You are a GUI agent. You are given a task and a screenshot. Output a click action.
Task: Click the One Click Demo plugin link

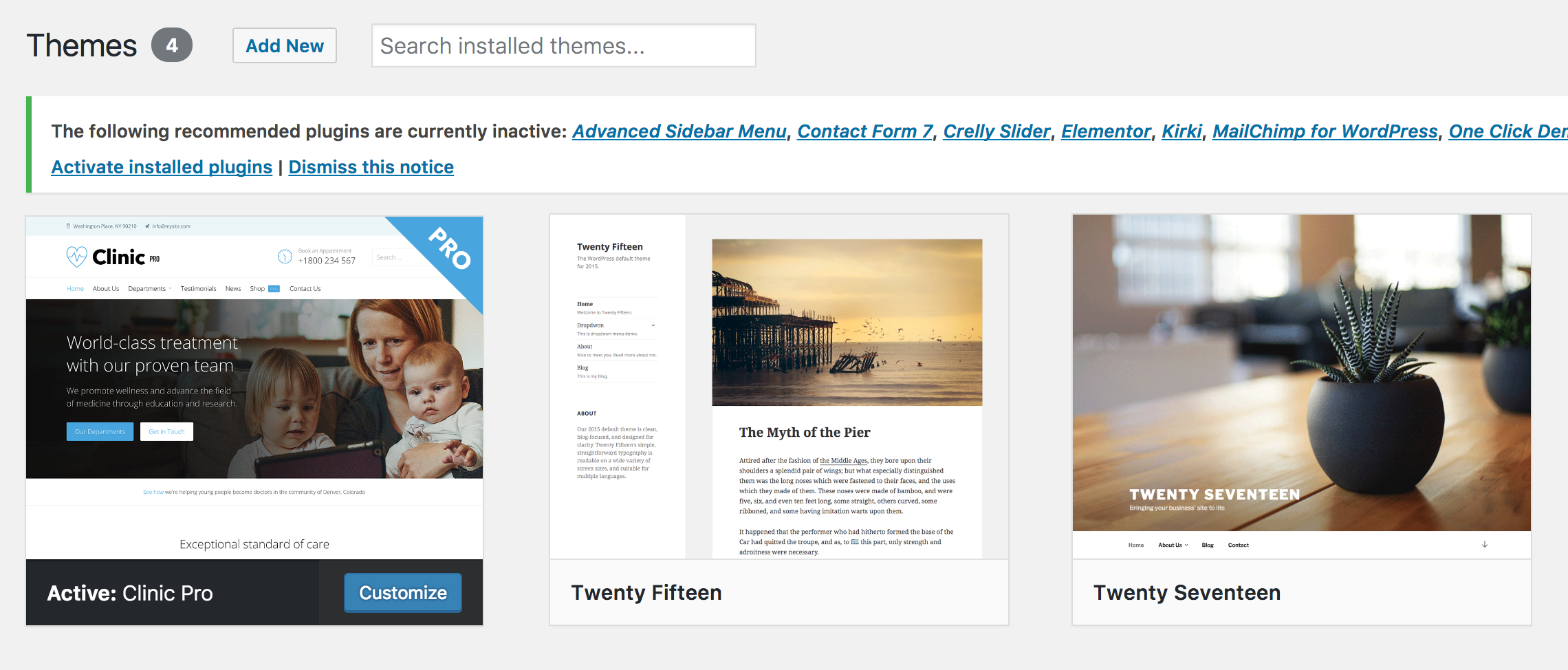point(1508,131)
